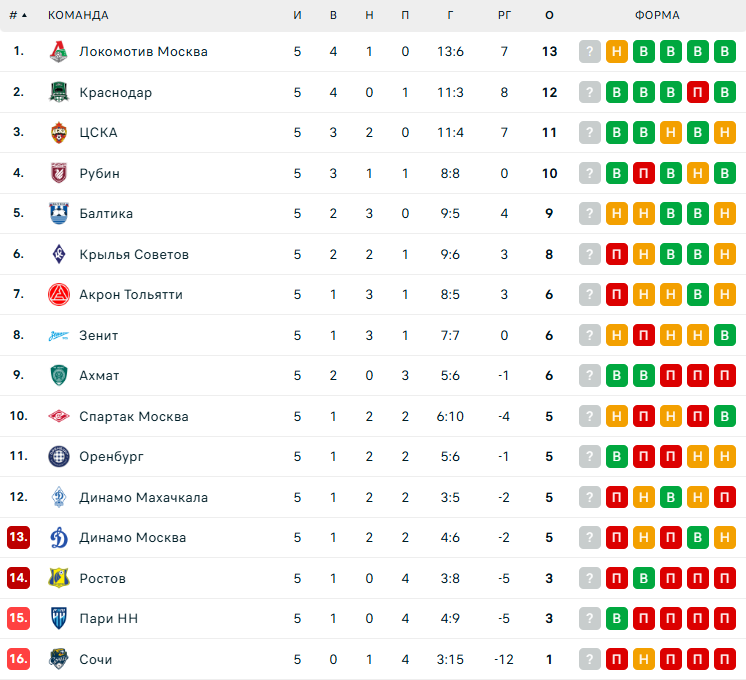Click the gray question mark badge for Локомотив Москва

(x=590, y=51)
